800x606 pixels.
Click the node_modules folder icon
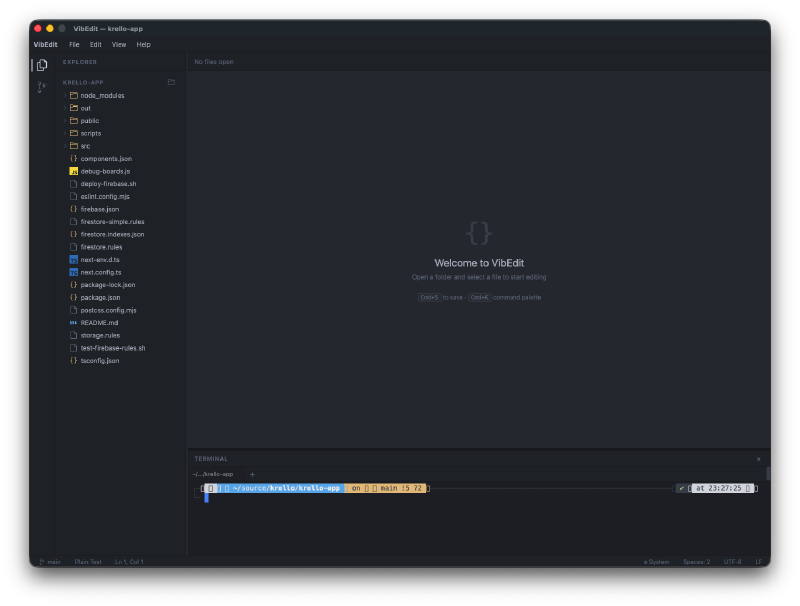point(74,95)
